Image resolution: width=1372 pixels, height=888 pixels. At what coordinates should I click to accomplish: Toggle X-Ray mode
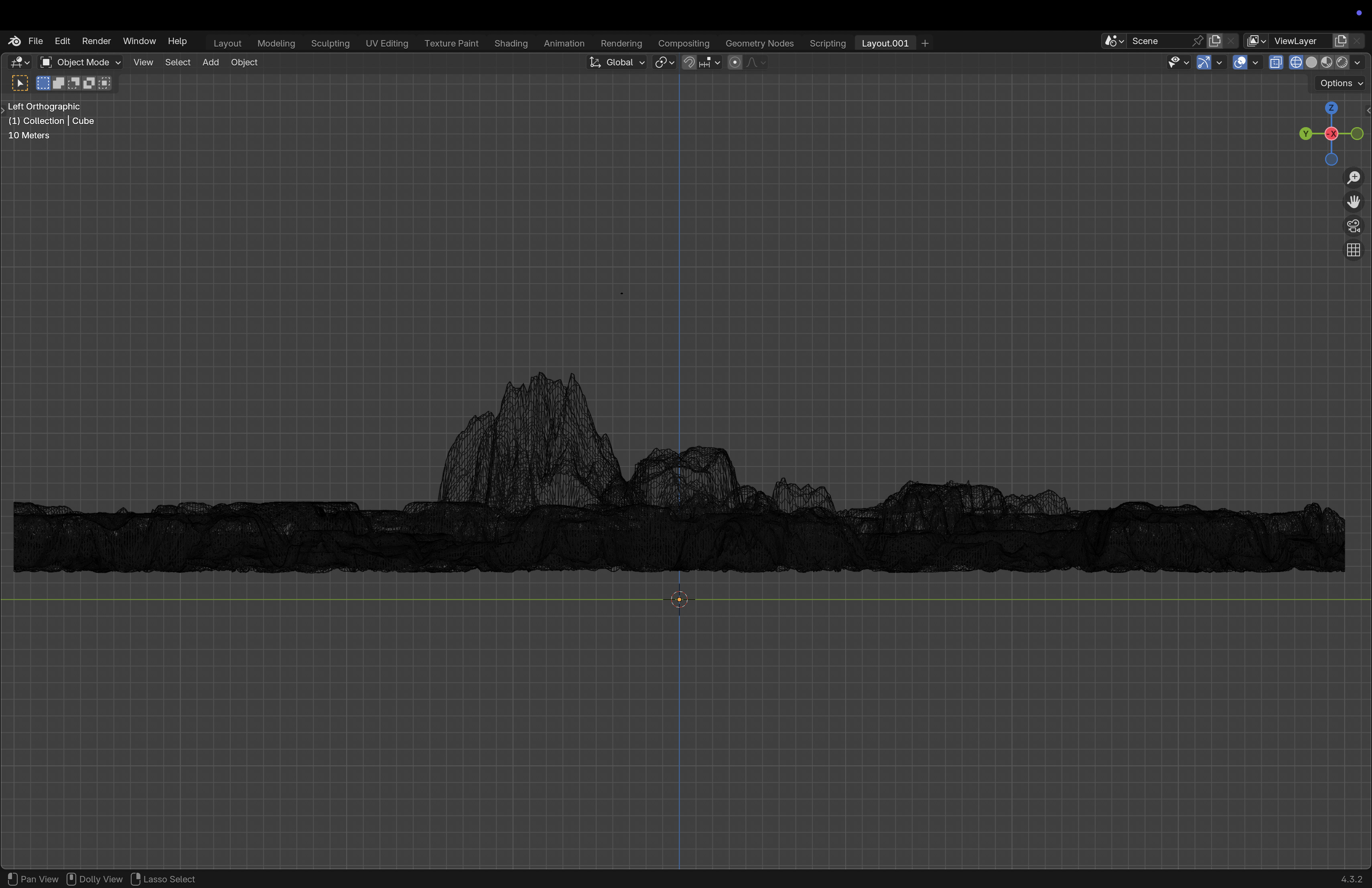[1276, 62]
